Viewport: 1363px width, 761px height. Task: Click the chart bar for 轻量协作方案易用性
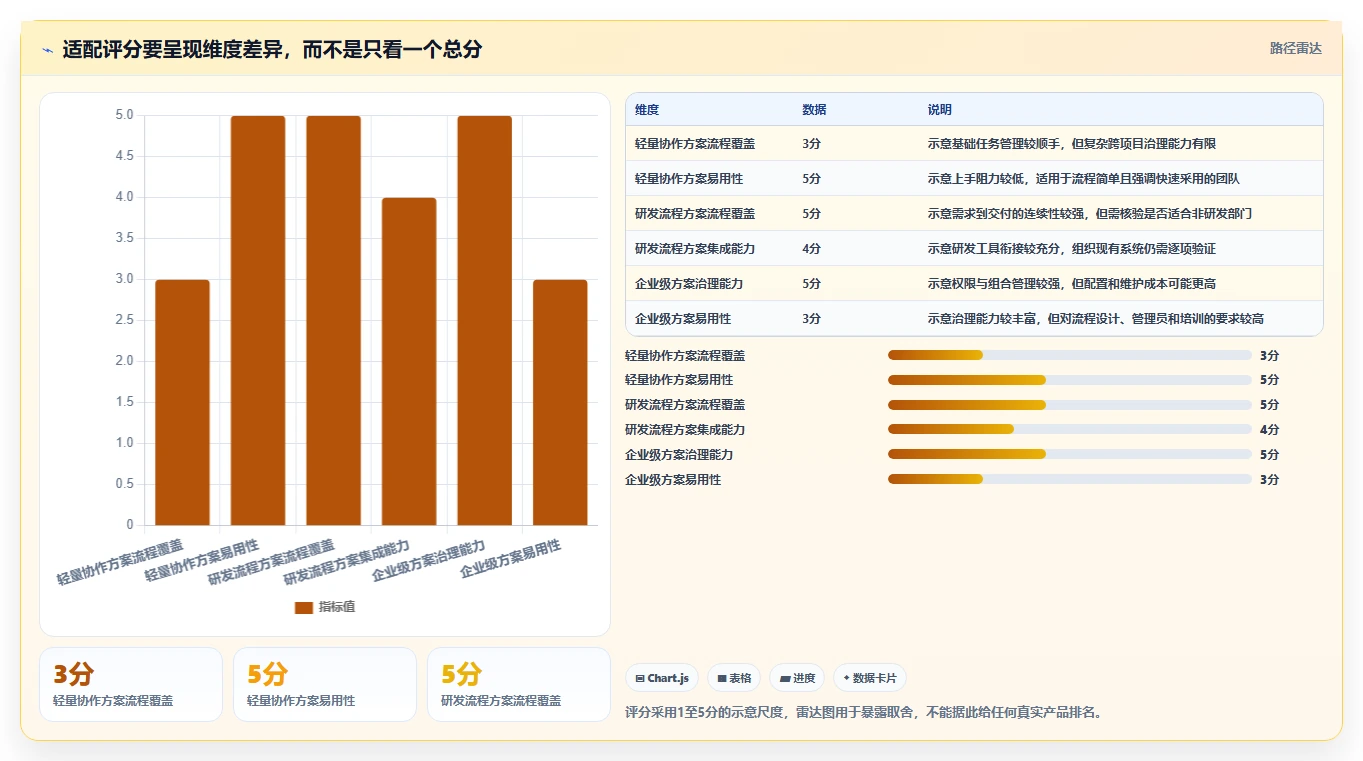point(258,320)
